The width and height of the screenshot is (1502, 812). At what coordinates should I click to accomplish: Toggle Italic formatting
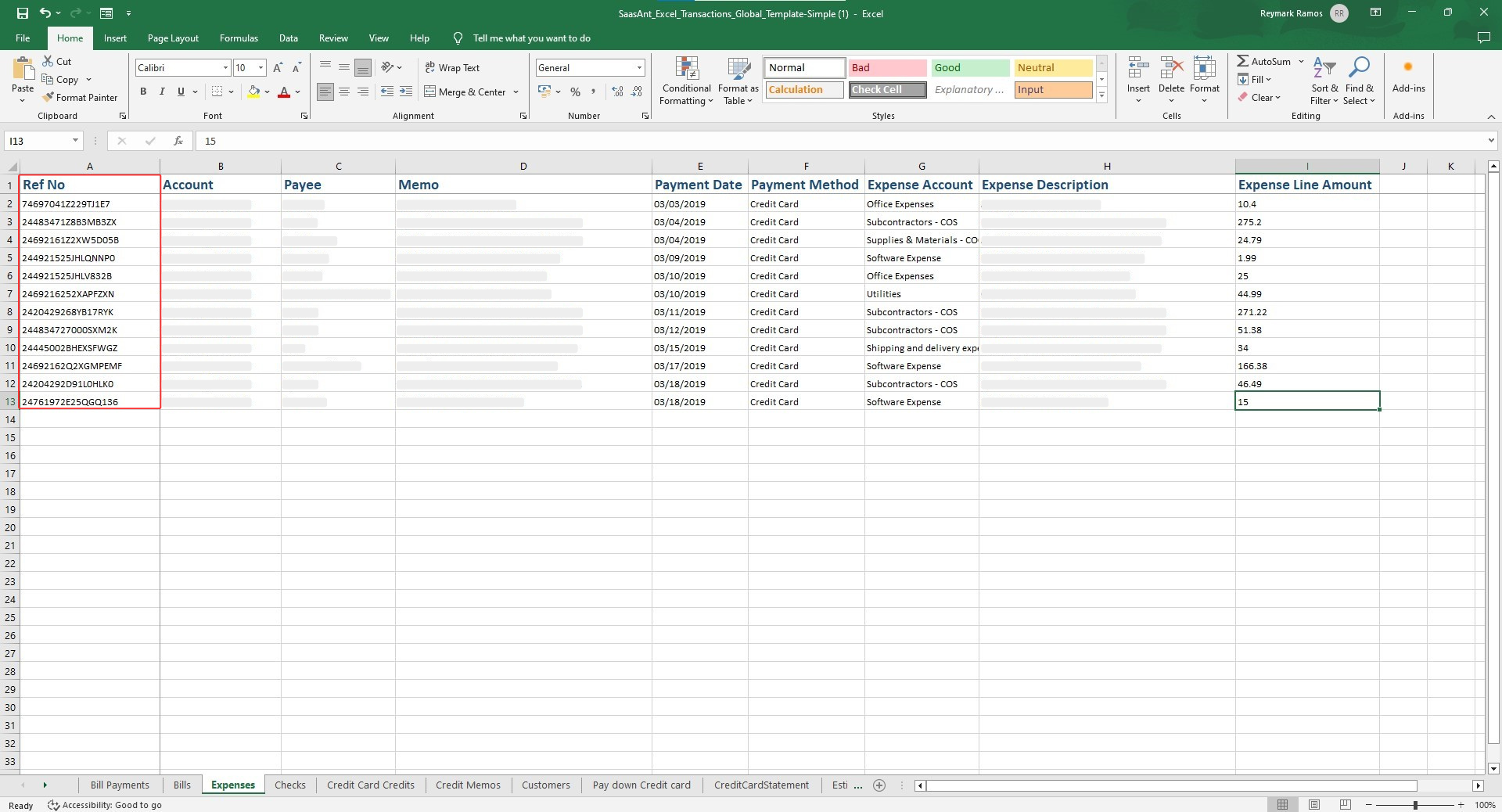tap(162, 92)
